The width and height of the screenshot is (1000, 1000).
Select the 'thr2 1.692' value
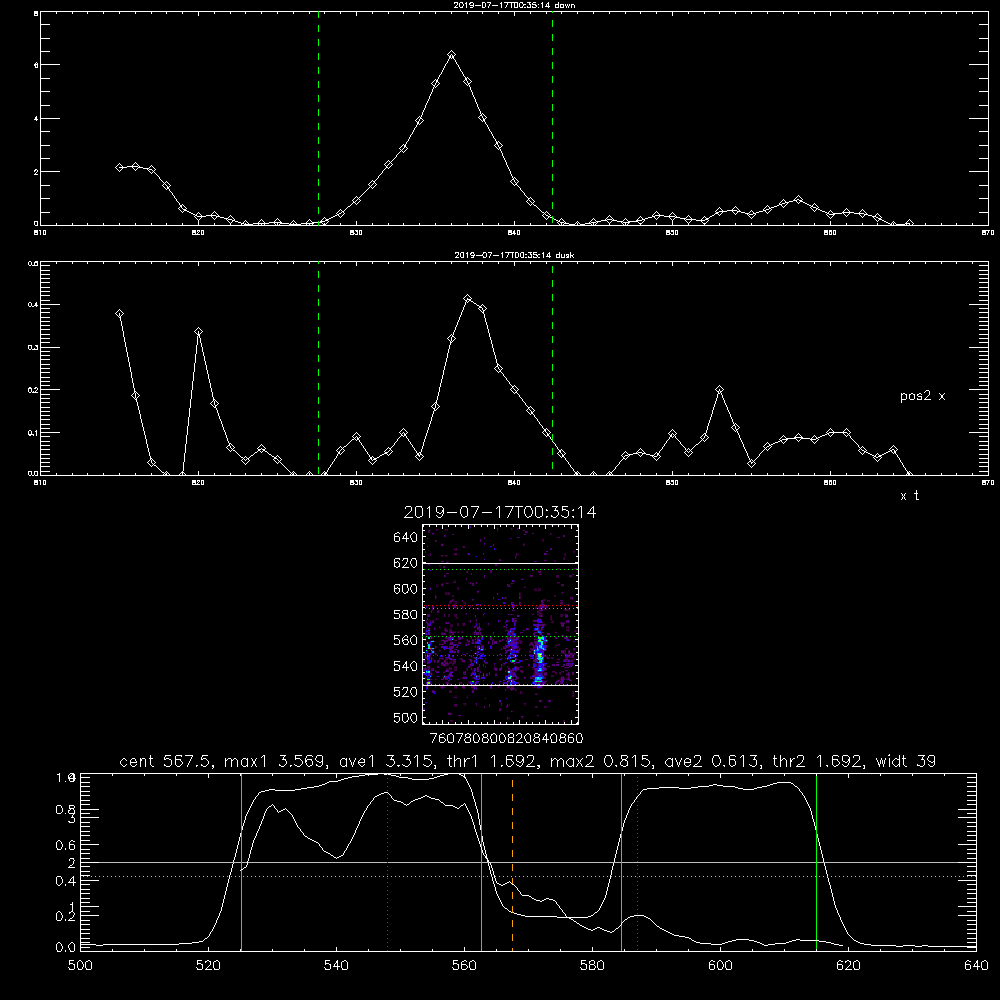(x=818, y=761)
